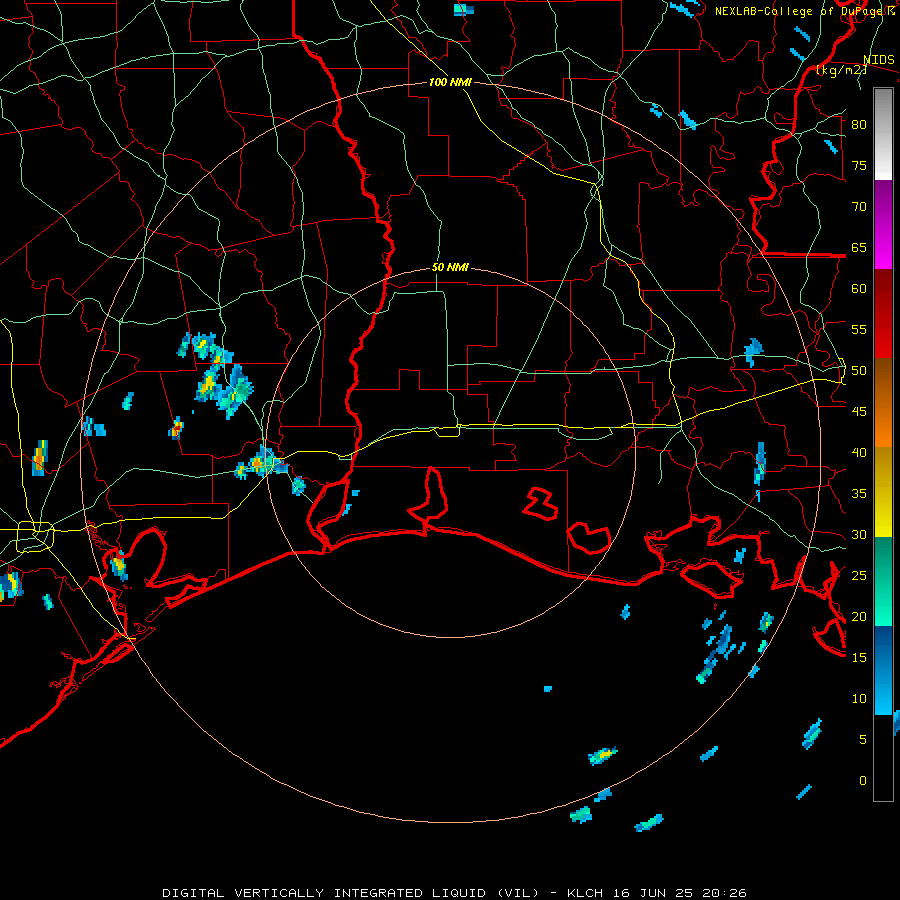
Task: Click the scale value 20
Action: click(859, 616)
